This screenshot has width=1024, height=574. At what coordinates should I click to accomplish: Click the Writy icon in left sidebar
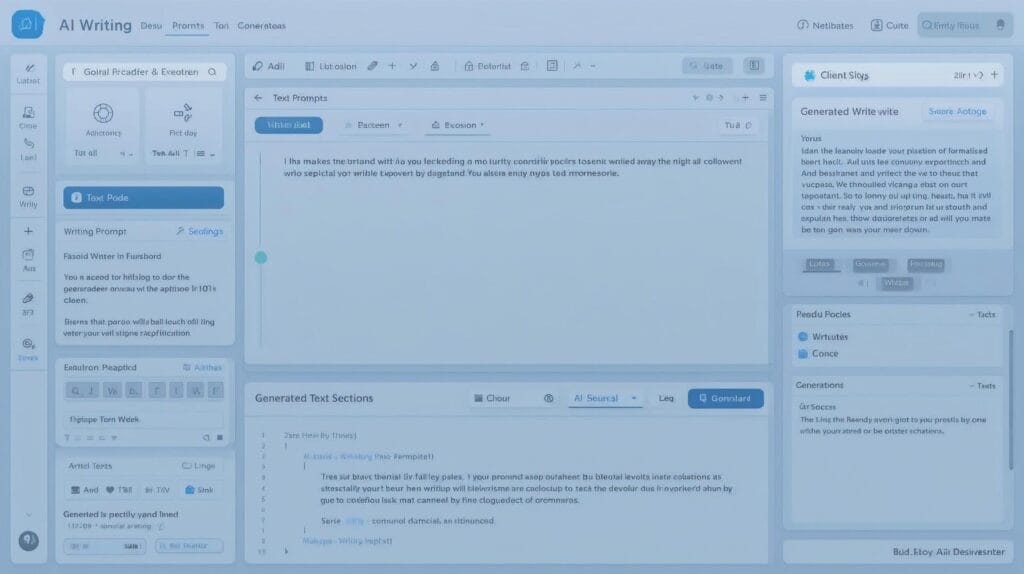[28, 191]
